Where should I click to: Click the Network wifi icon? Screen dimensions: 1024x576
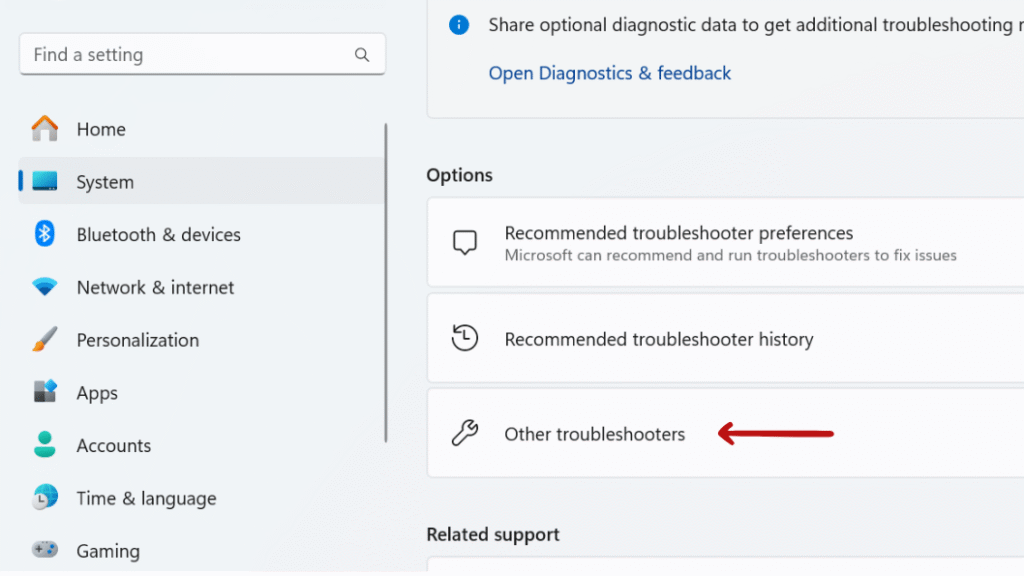coord(44,287)
